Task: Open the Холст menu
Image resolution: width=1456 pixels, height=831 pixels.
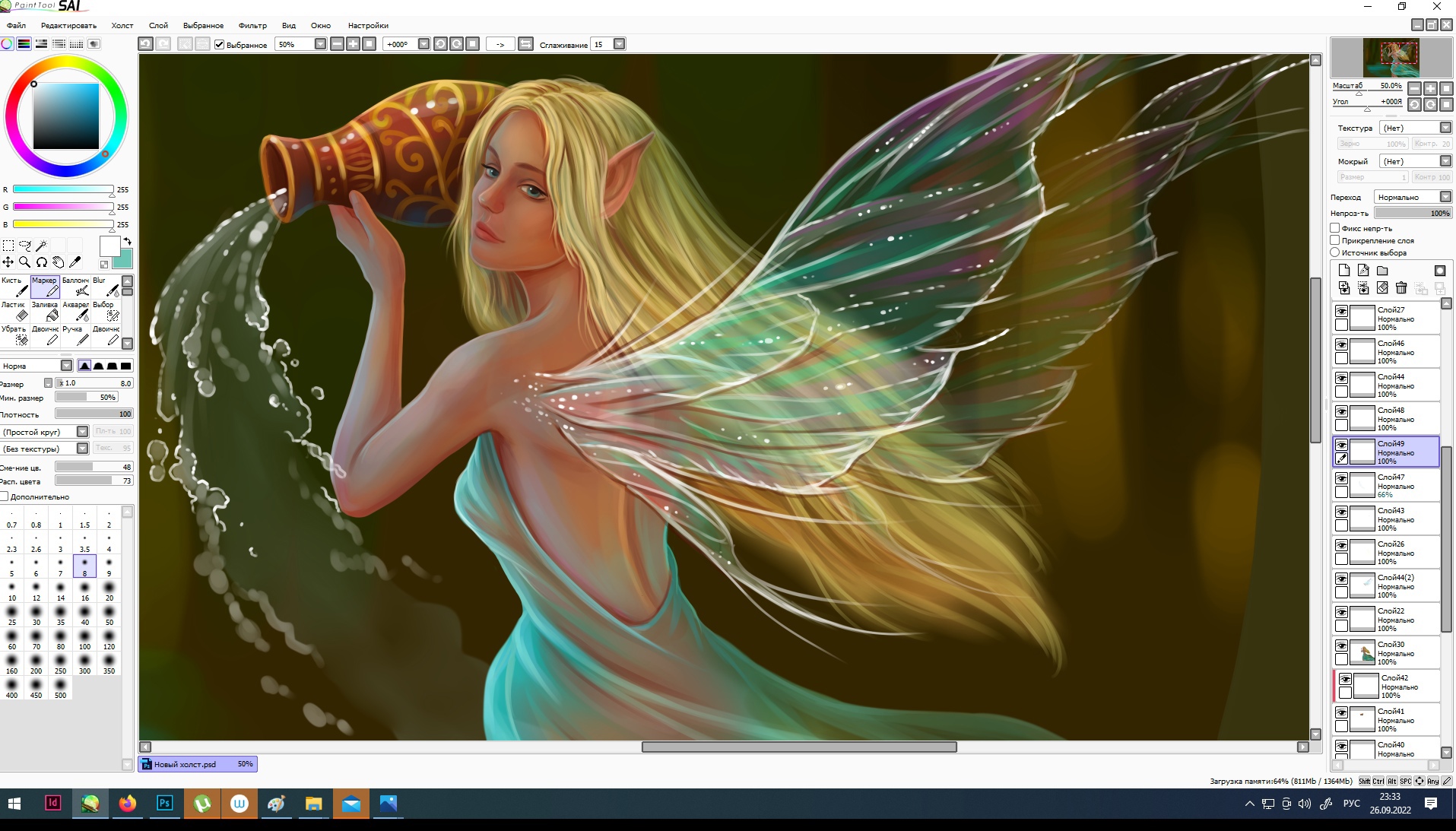Action: click(x=122, y=25)
